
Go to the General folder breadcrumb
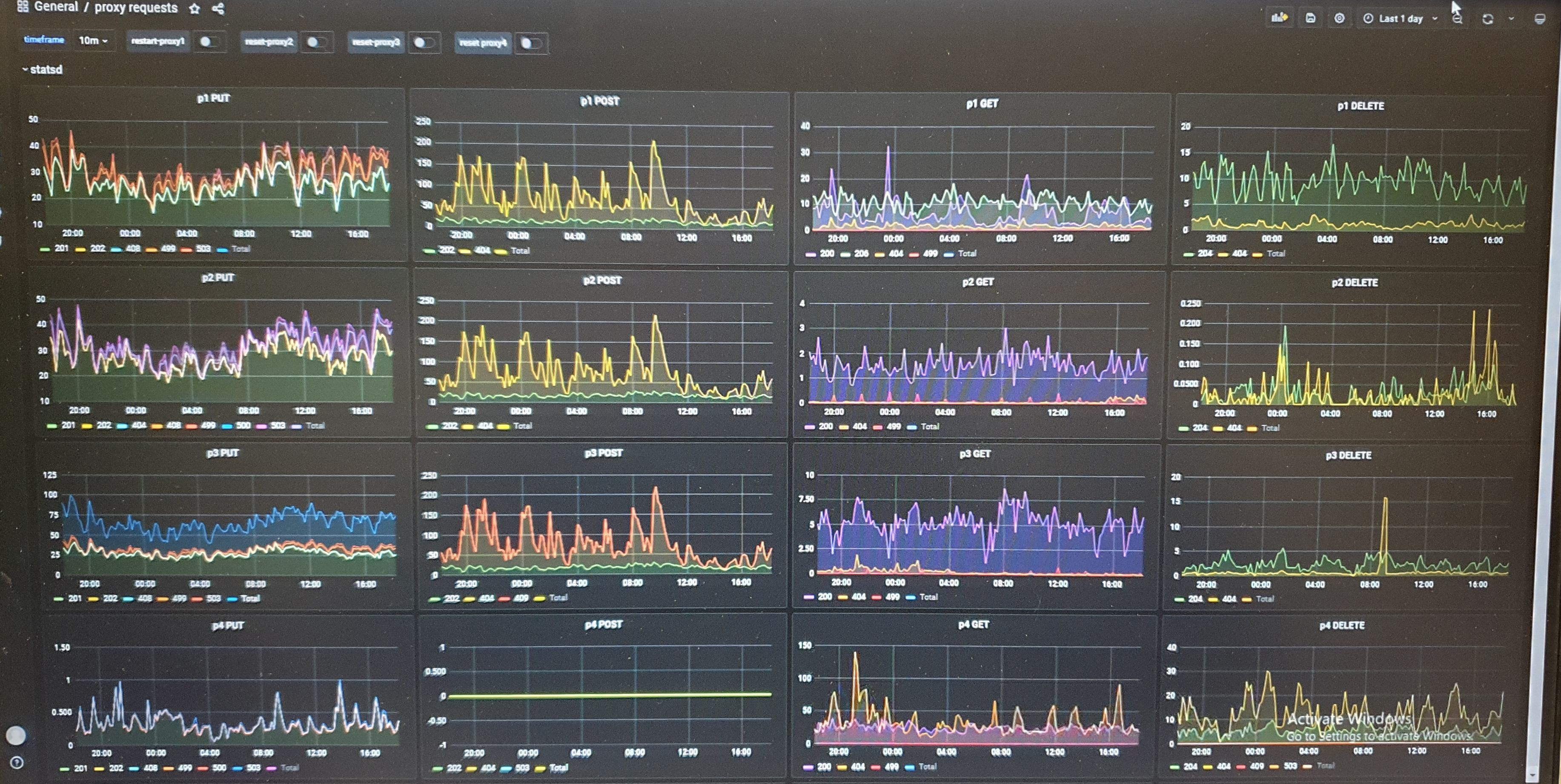pos(56,7)
